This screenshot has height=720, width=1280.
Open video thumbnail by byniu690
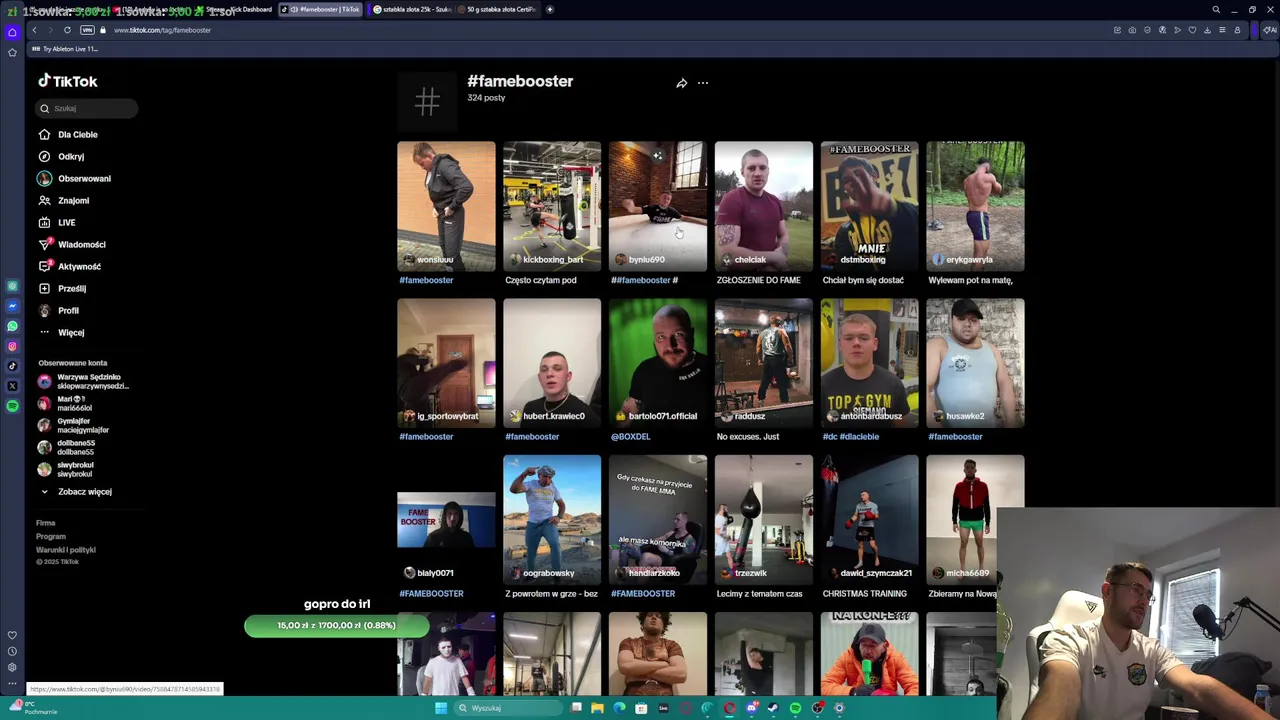658,205
